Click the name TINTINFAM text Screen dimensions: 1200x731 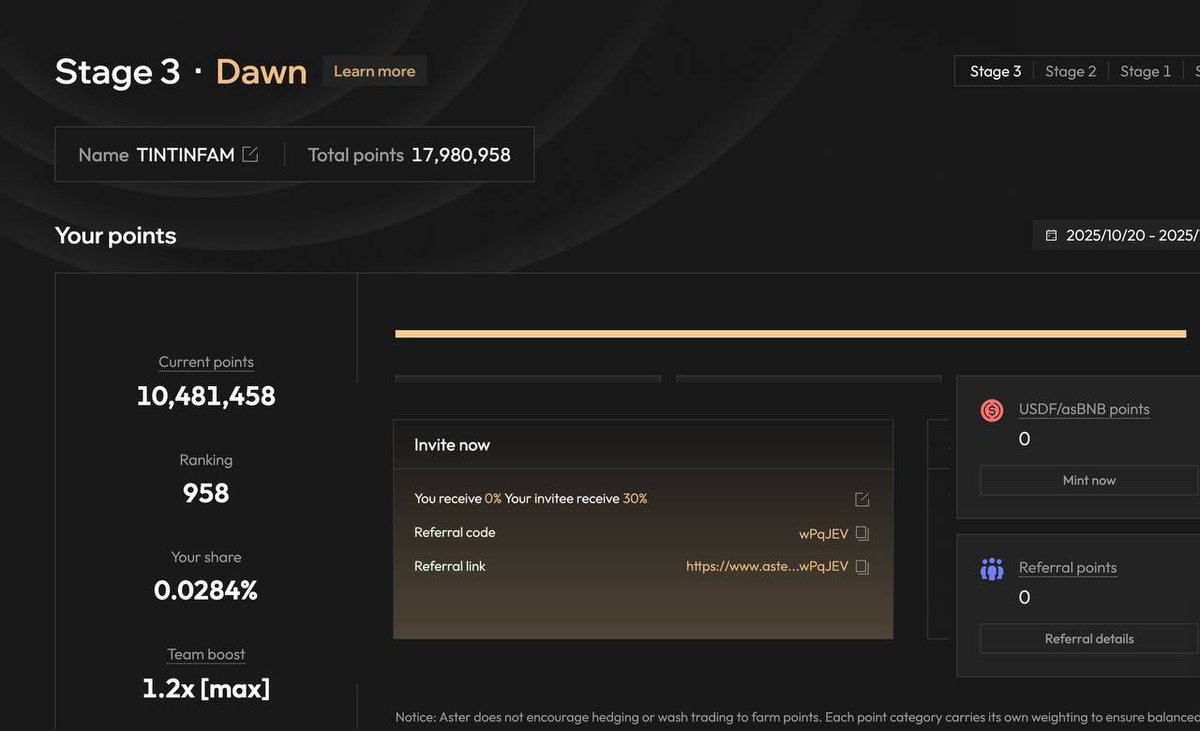click(186, 155)
